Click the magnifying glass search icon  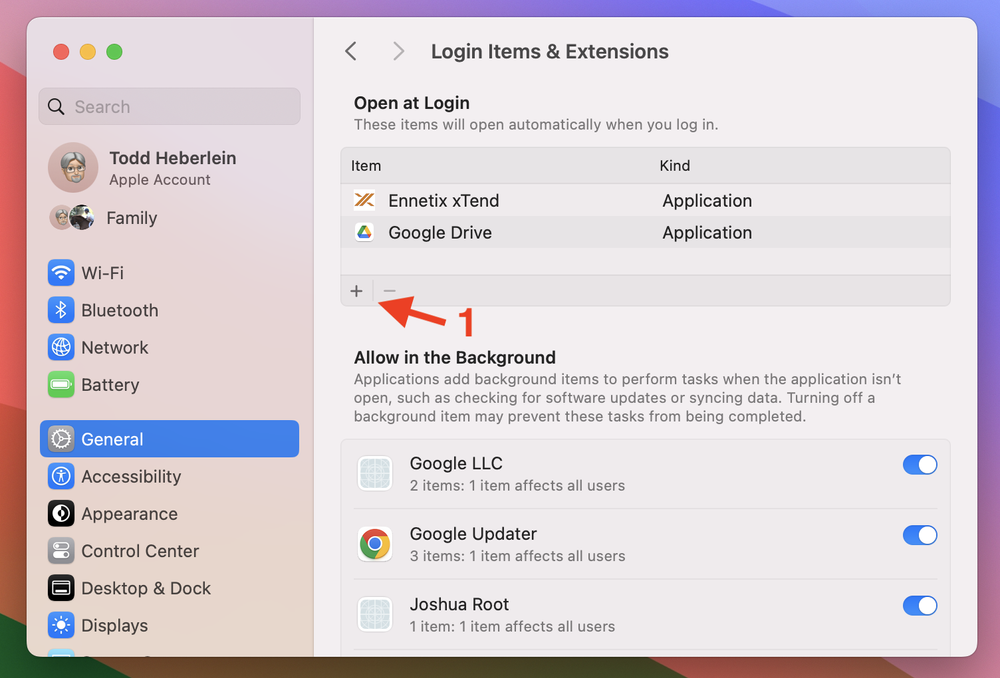tap(56, 107)
